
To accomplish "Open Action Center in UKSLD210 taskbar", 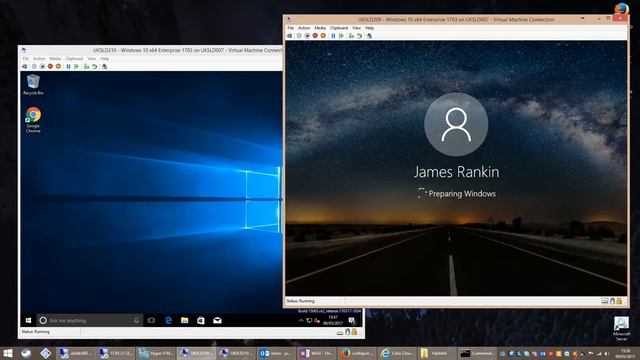I will pyautogui.click(x=352, y=320).
